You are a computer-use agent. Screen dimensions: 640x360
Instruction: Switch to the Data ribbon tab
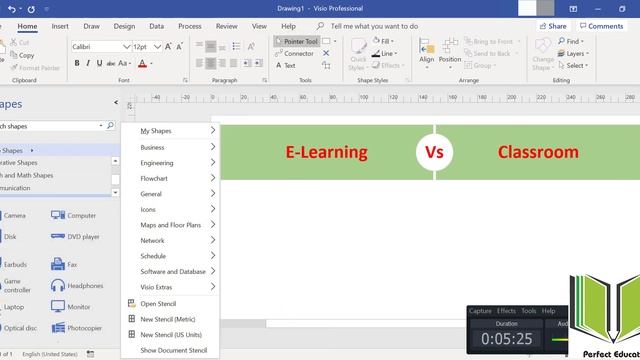coord(156,26)
